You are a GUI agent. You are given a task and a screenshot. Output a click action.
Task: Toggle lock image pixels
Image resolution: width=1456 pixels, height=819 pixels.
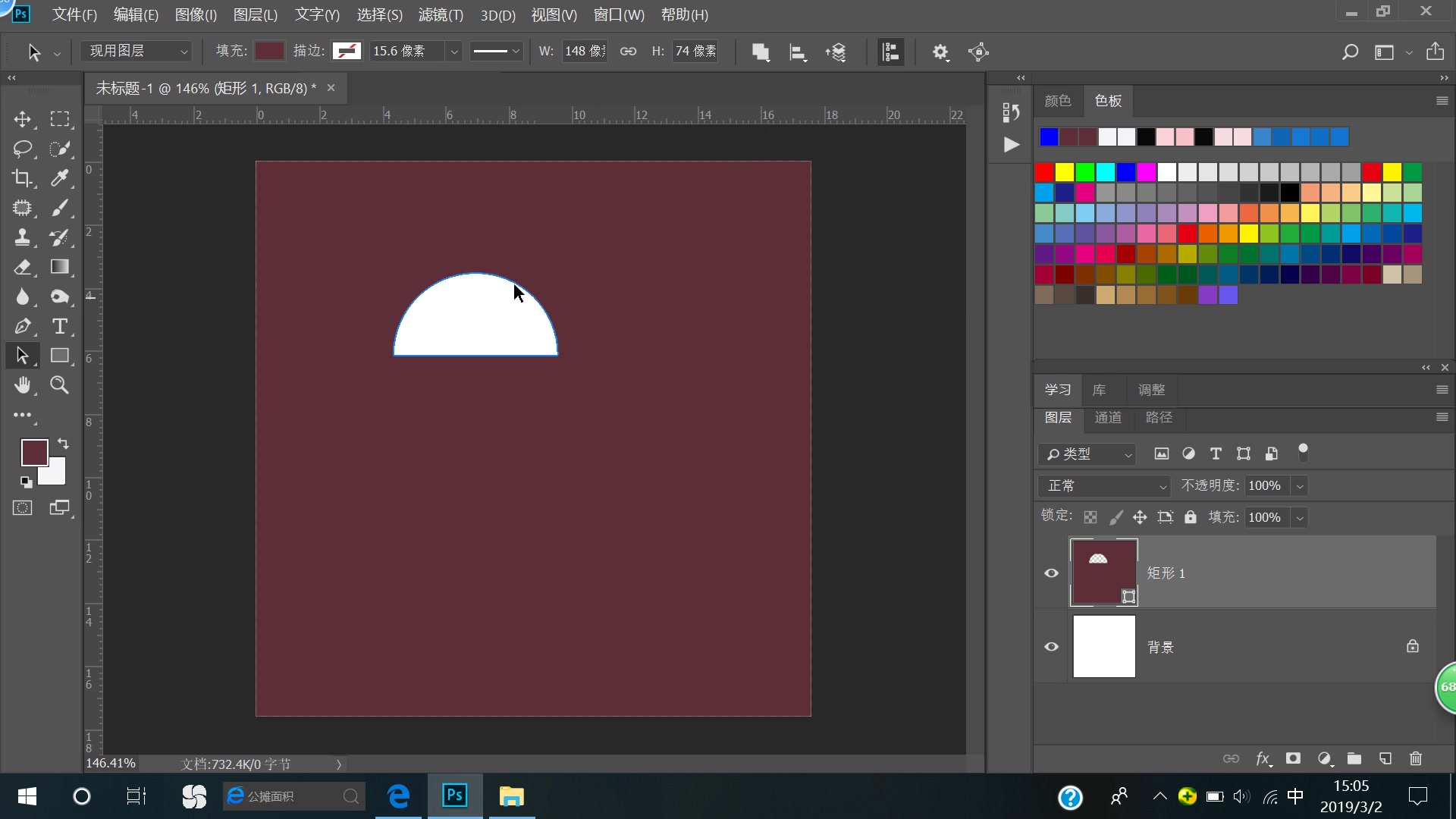1116,517
